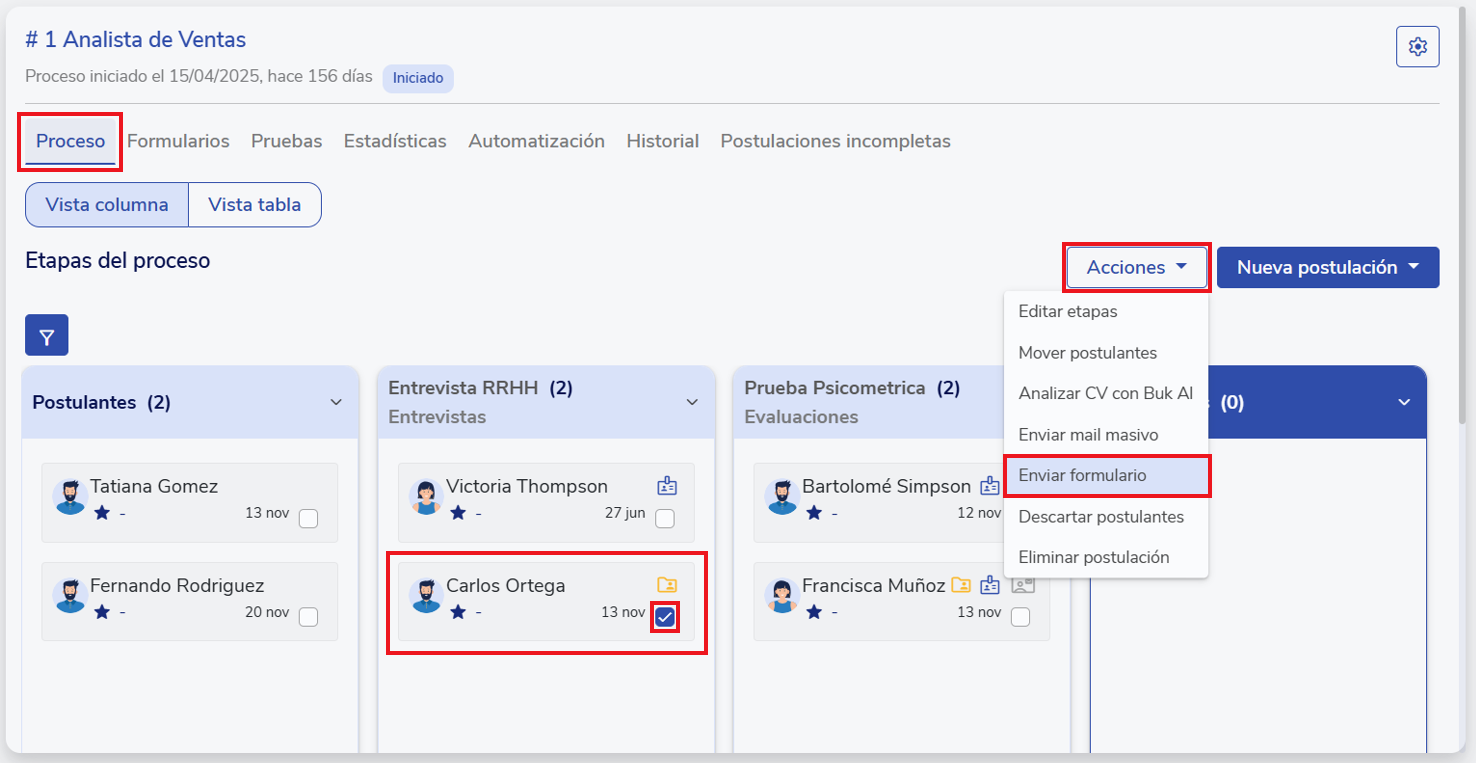Click the filter funnel icon
Screen dimensions: 1476x763
point(46,335)
